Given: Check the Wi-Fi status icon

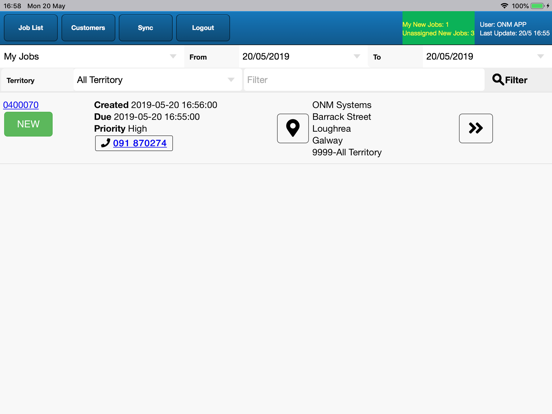Looking at the screenshot, I should pyautogui.click(x=504, y=6).
